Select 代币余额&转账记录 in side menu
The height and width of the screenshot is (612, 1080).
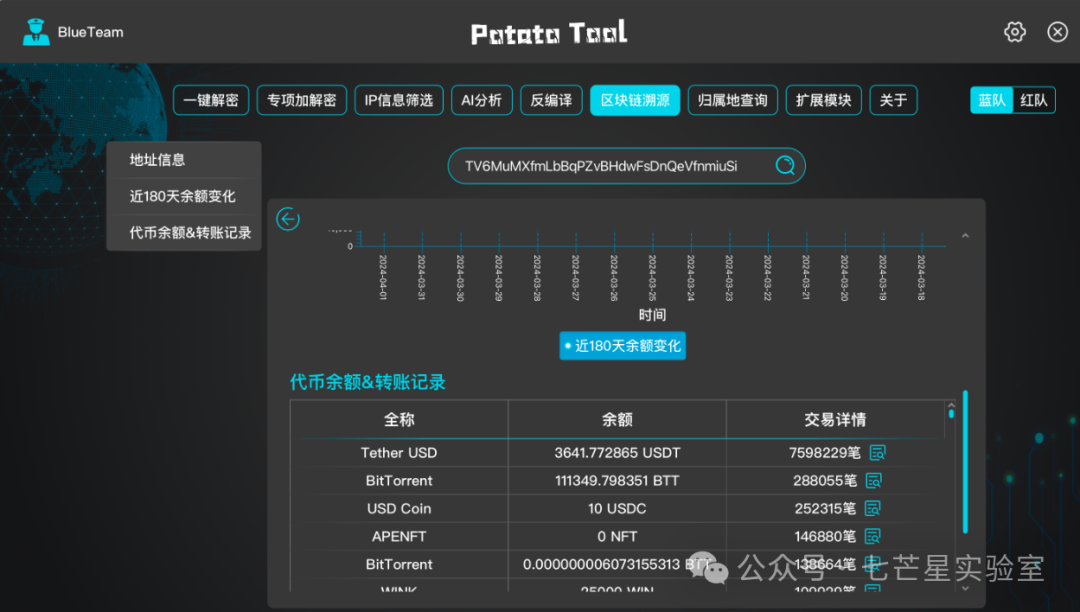click(184, 233)
